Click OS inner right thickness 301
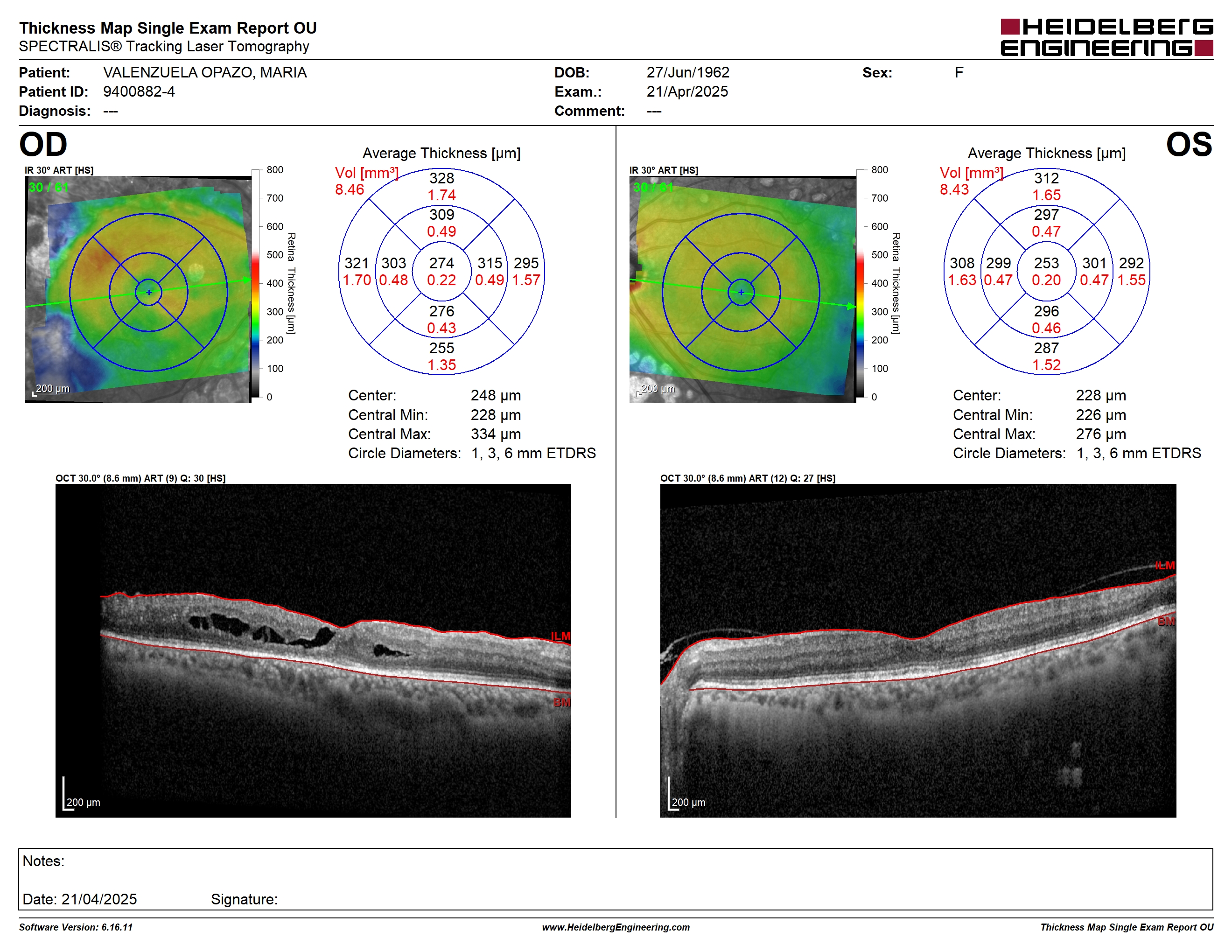Image resolution: width=1232 pixels, height=952 pixels. click(x=1094, y=263)
